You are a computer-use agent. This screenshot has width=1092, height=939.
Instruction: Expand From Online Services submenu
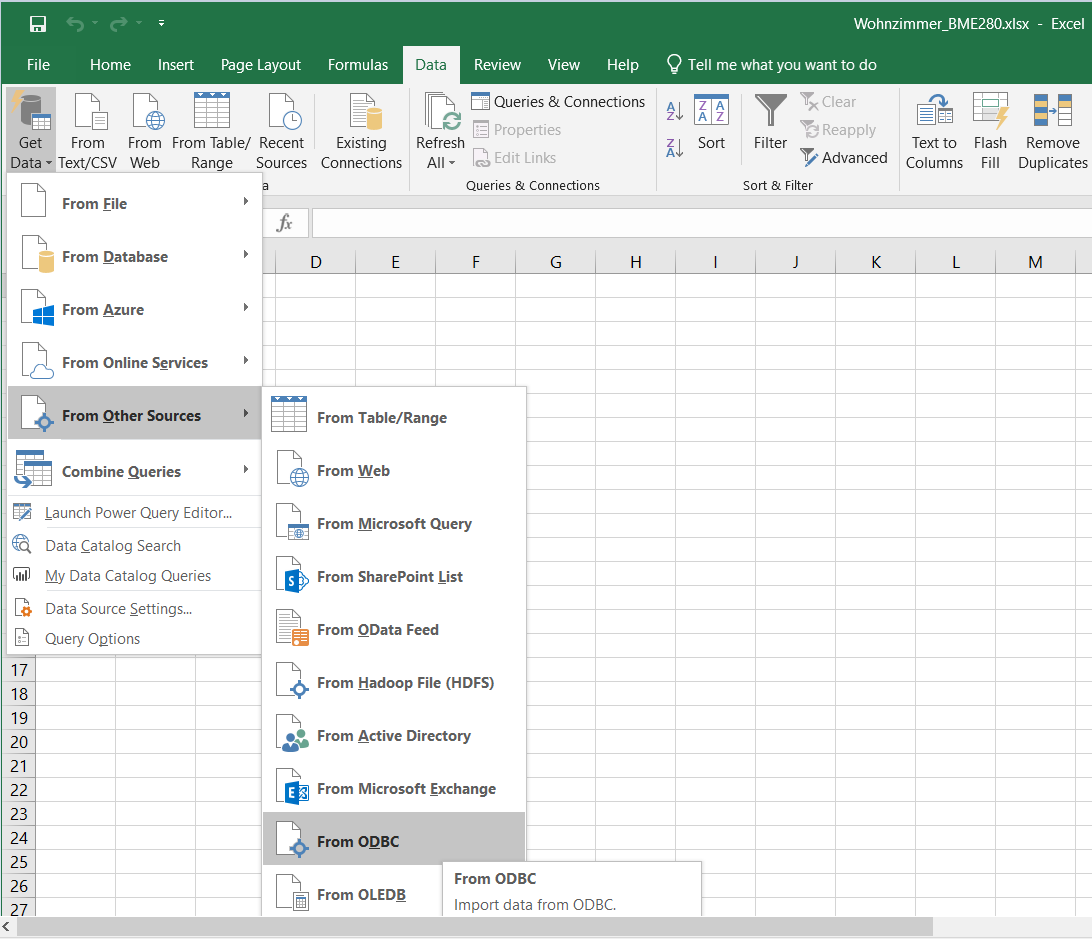pos(134,362)
